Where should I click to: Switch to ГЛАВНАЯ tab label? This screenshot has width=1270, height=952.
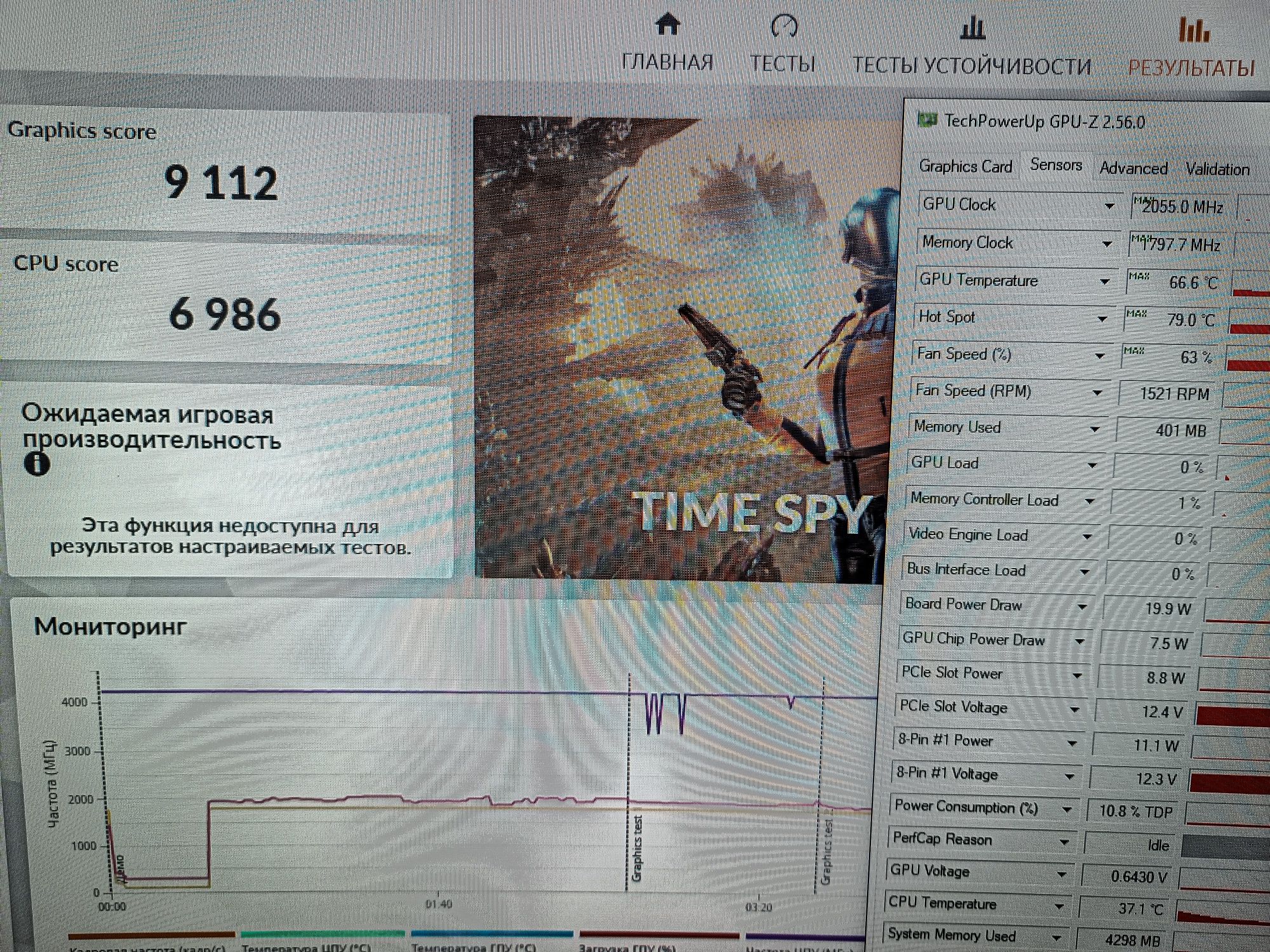[x=667, y=62]
